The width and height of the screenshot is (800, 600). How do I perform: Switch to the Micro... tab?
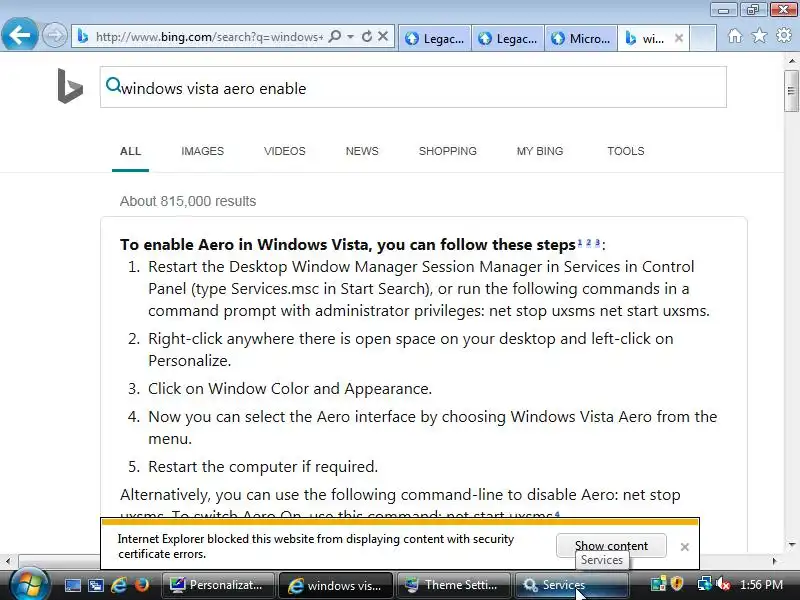click(x=581, y=38)
